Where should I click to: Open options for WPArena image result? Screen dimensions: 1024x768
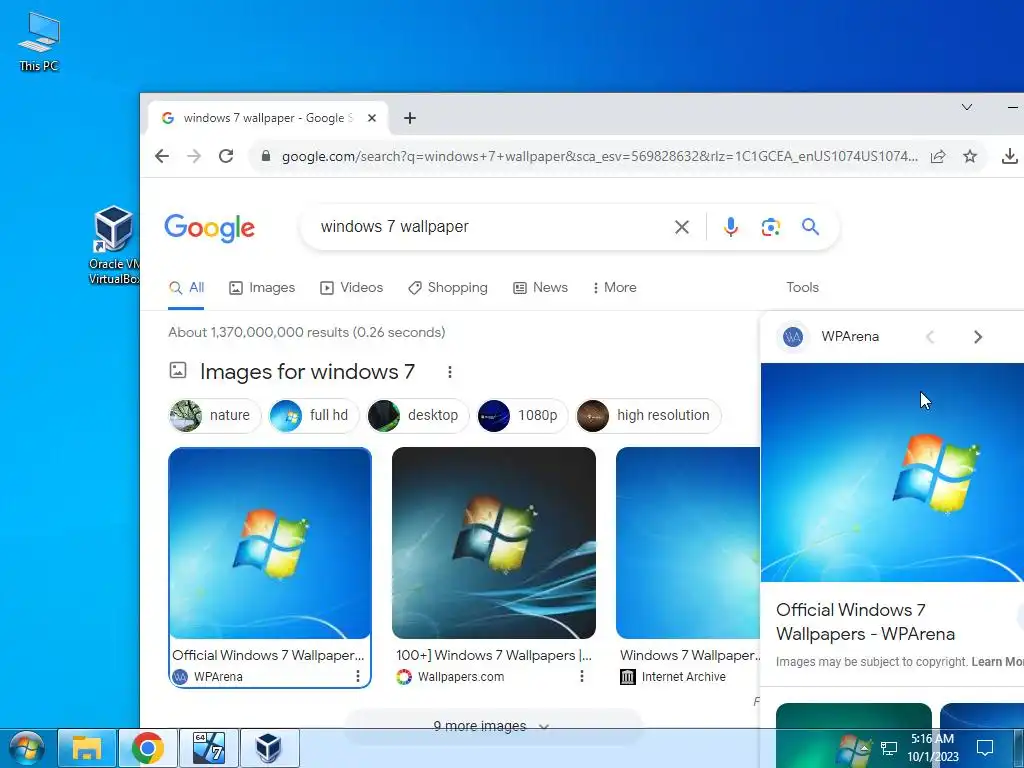click(357, 677)
